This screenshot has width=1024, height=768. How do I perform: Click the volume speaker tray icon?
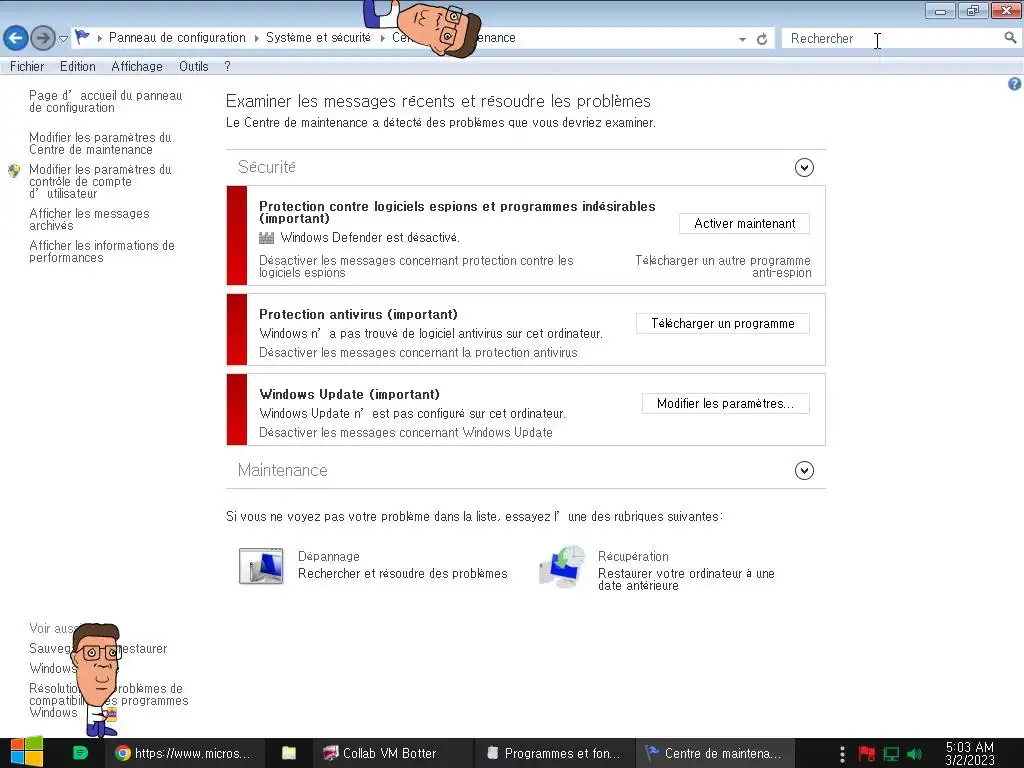click(x=914, y=754)
